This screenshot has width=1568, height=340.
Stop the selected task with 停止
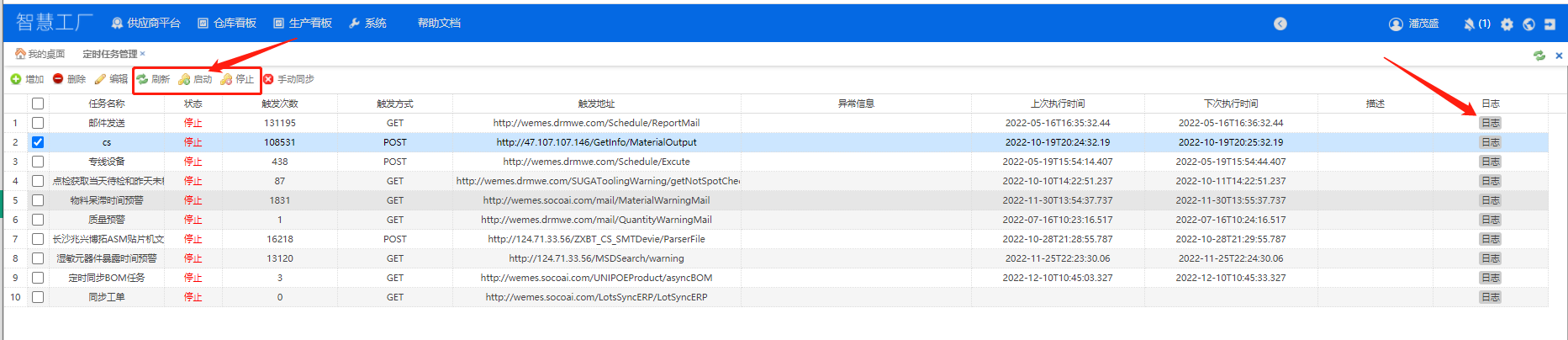click(x=237, y=79)
